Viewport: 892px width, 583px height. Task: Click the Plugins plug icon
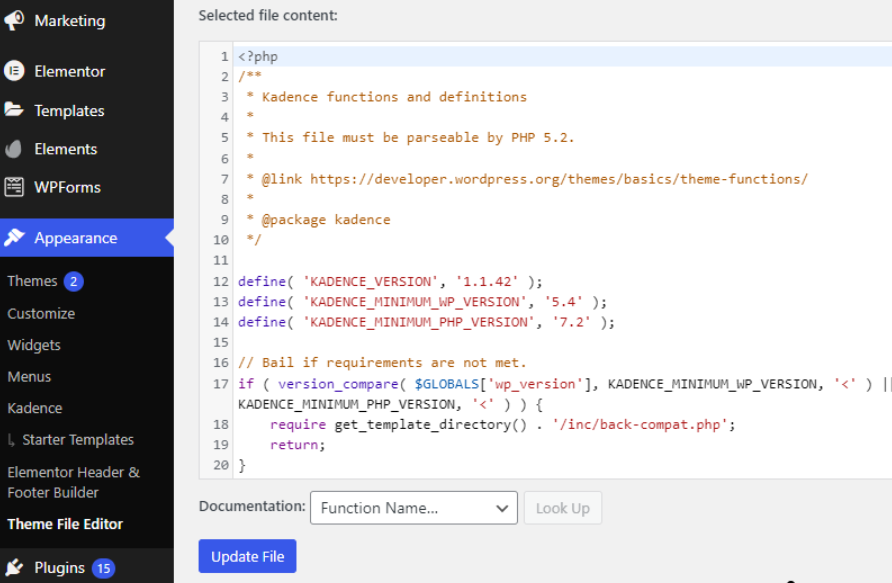click(x=14, y=567)
